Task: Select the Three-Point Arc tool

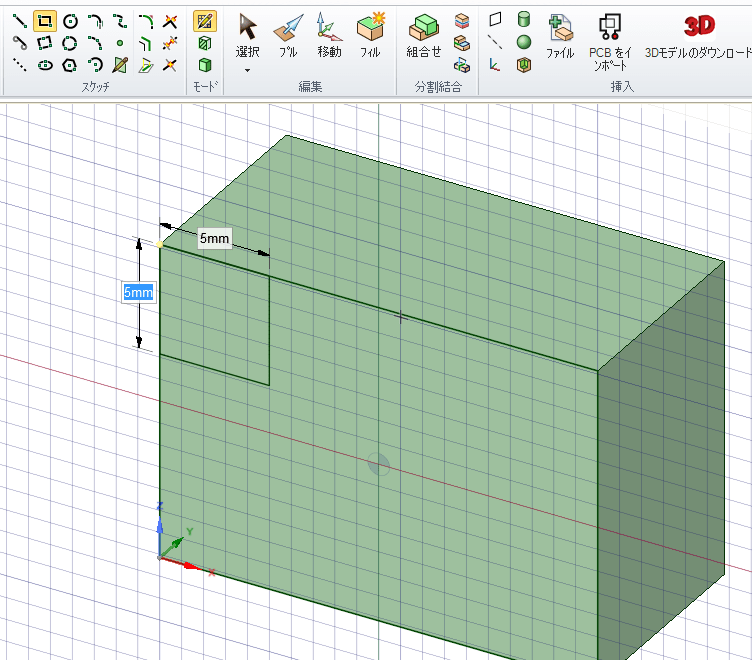Action: click(95, 43)
